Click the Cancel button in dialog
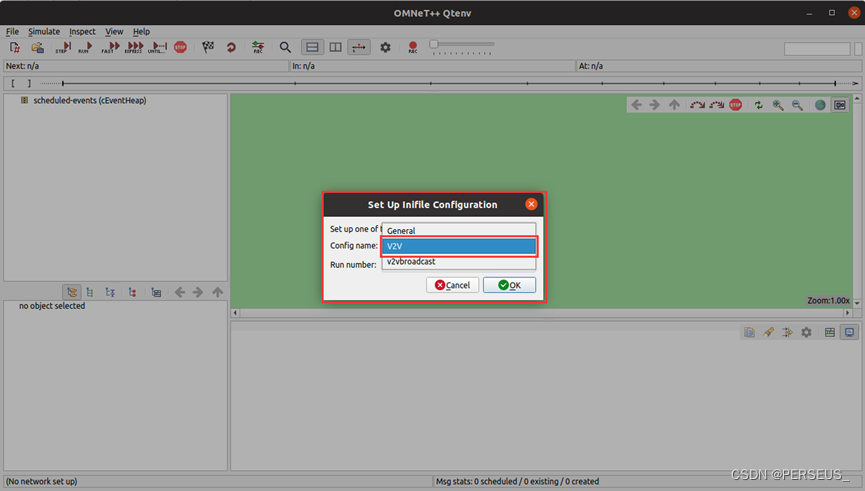Image resolution: width=865 pixels, height=491 pixels. (x=452, y=285)
